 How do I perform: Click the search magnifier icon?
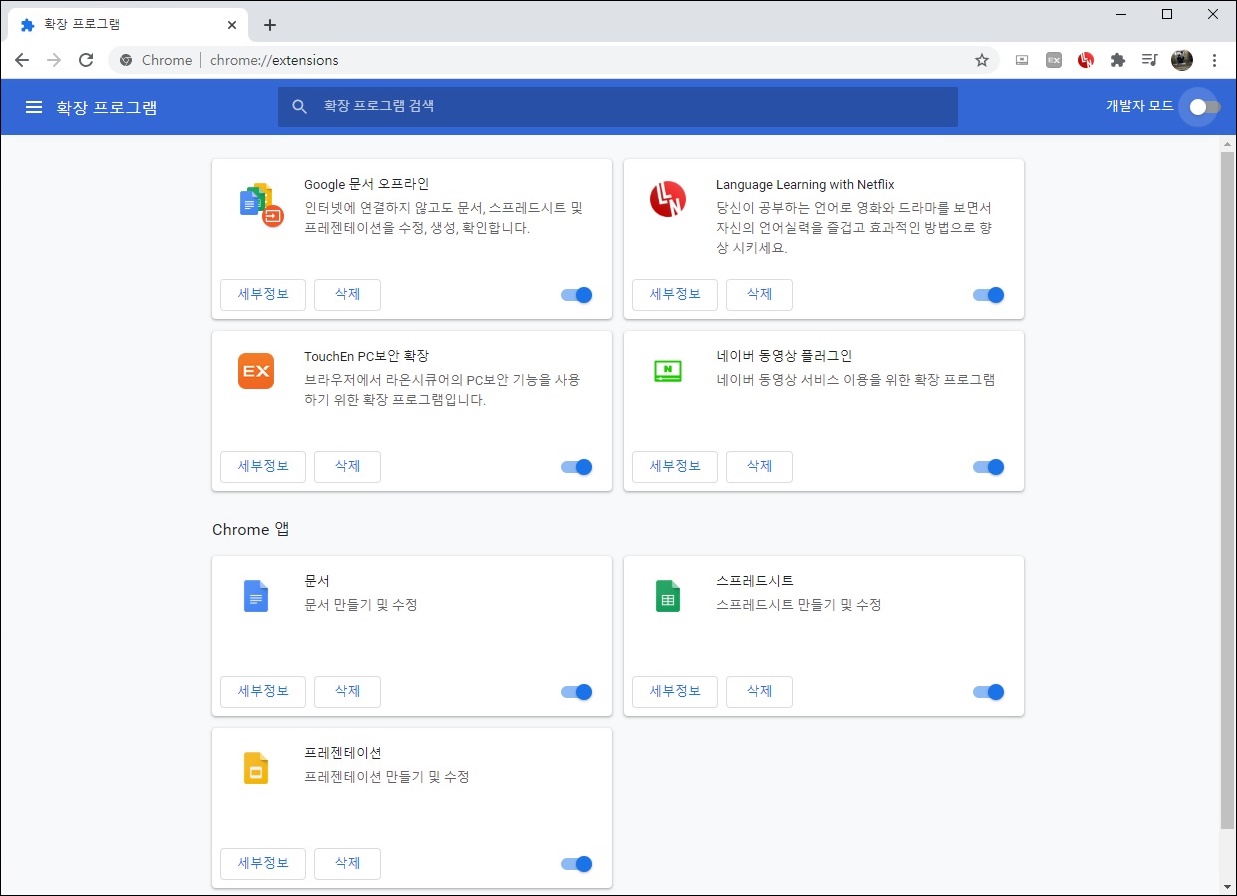(299, 106)
